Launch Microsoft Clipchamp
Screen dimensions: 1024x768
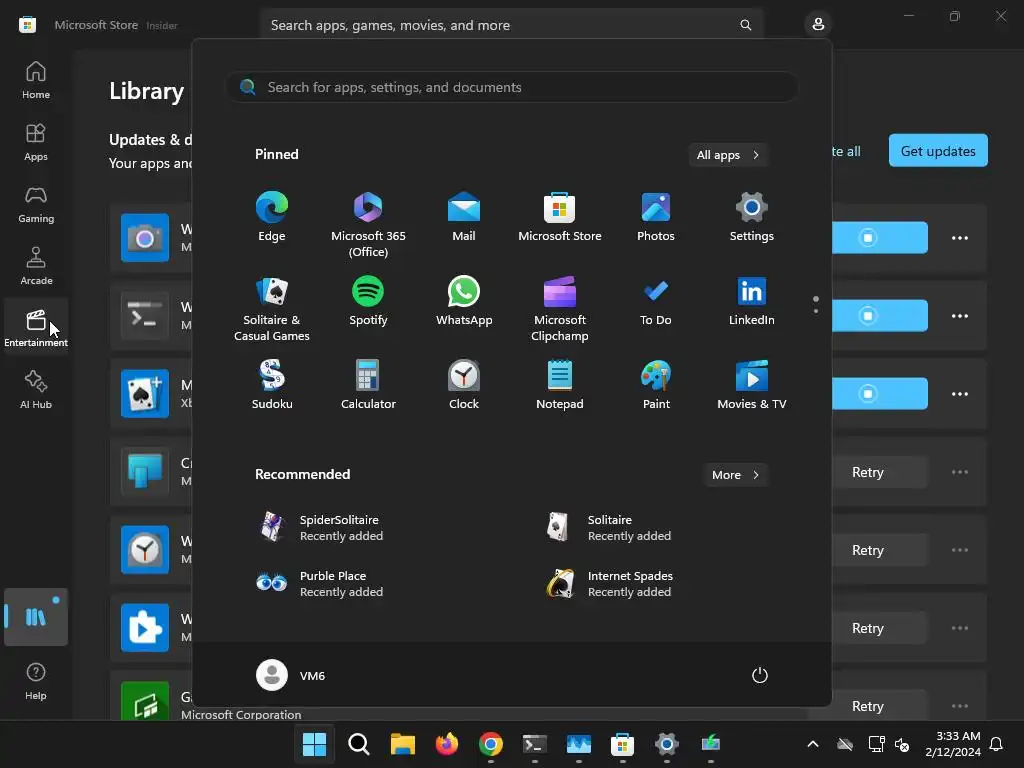(560, 308)
